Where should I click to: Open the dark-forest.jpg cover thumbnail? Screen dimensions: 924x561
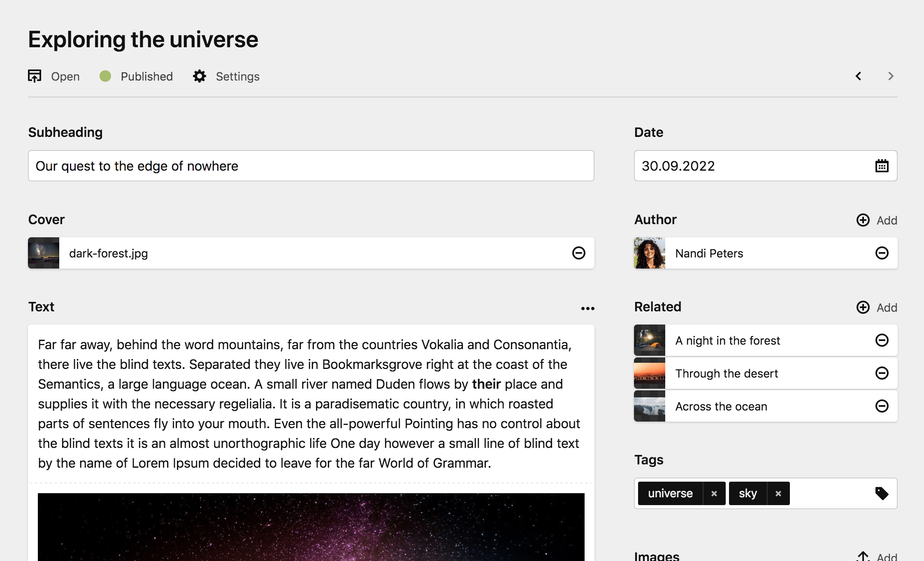[x=44, y=253]
